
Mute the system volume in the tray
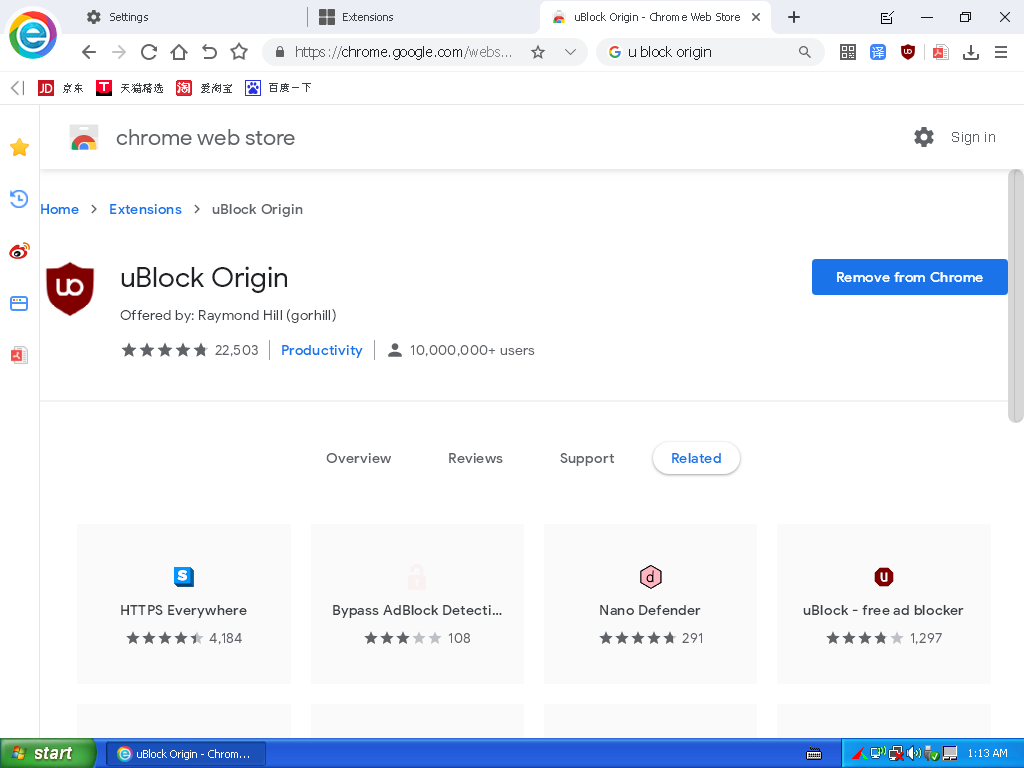[x=913, y=753]
